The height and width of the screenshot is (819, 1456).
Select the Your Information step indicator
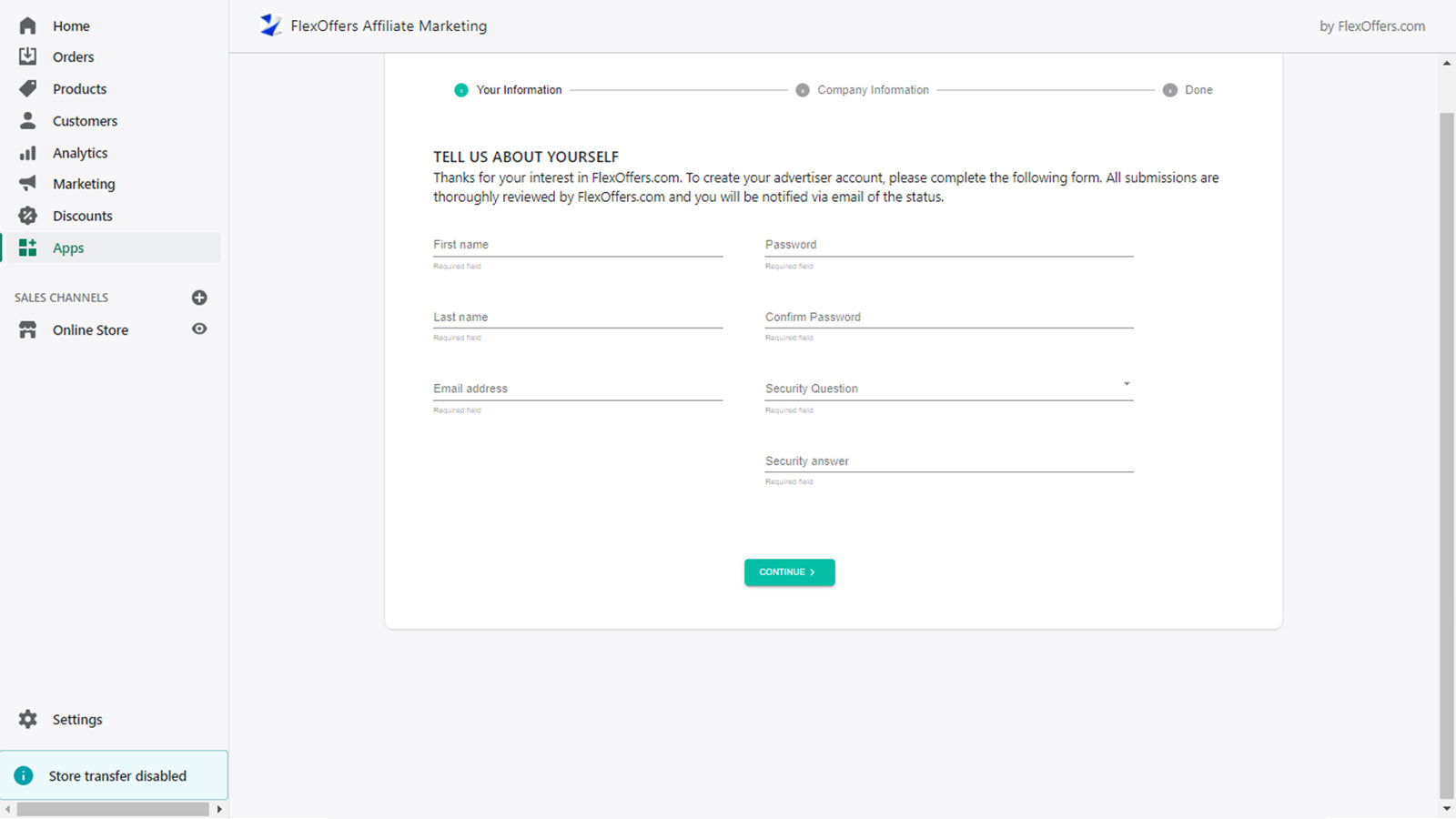(x=462, y=89)
